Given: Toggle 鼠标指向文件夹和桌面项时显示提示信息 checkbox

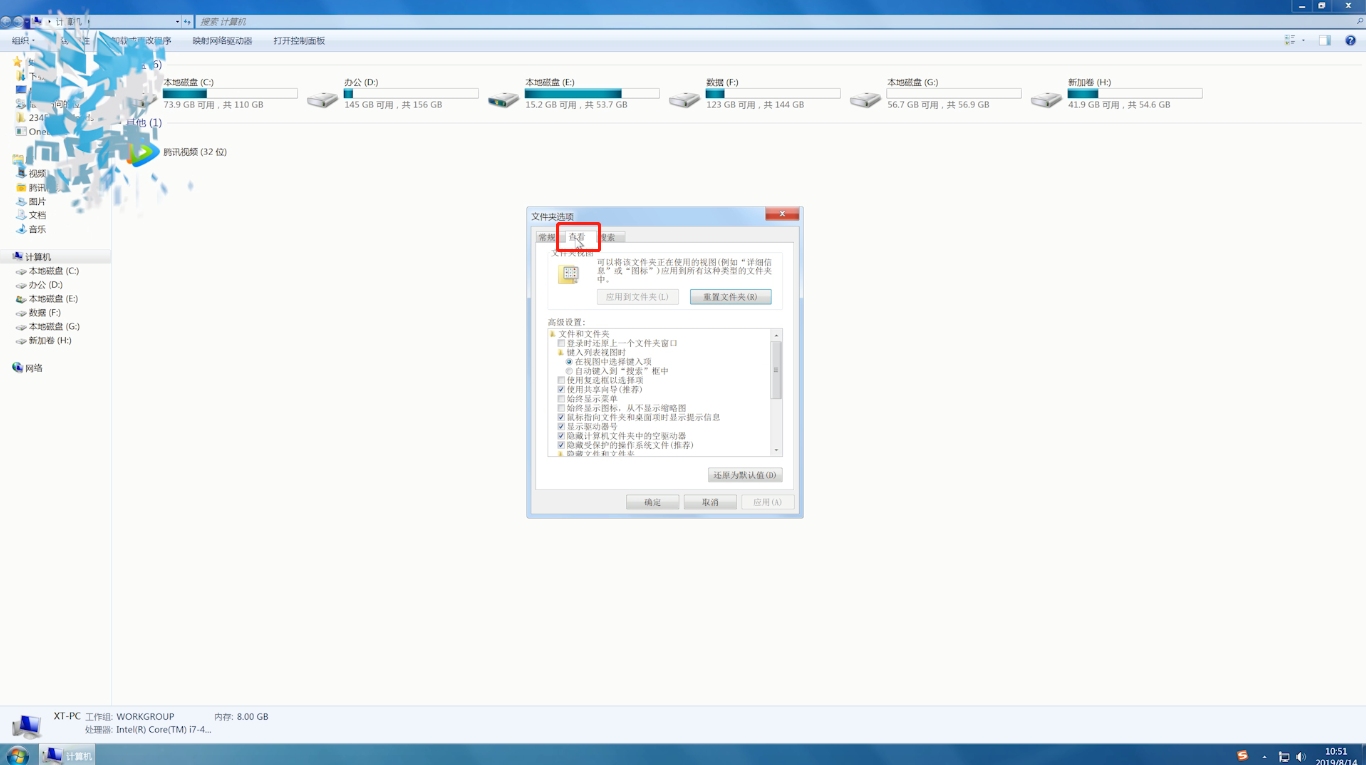Looking at the screenshot, I should point(561,417).
